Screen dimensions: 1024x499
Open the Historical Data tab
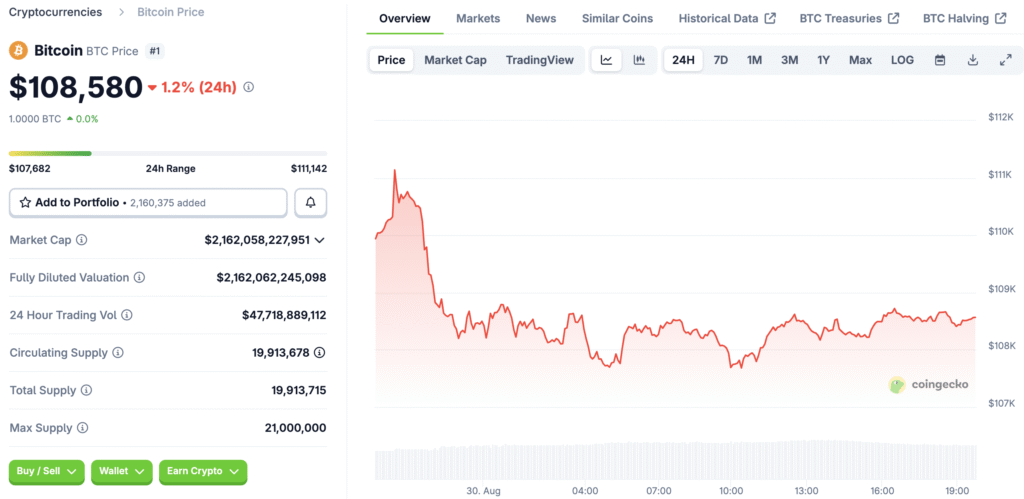click(726, 18)
